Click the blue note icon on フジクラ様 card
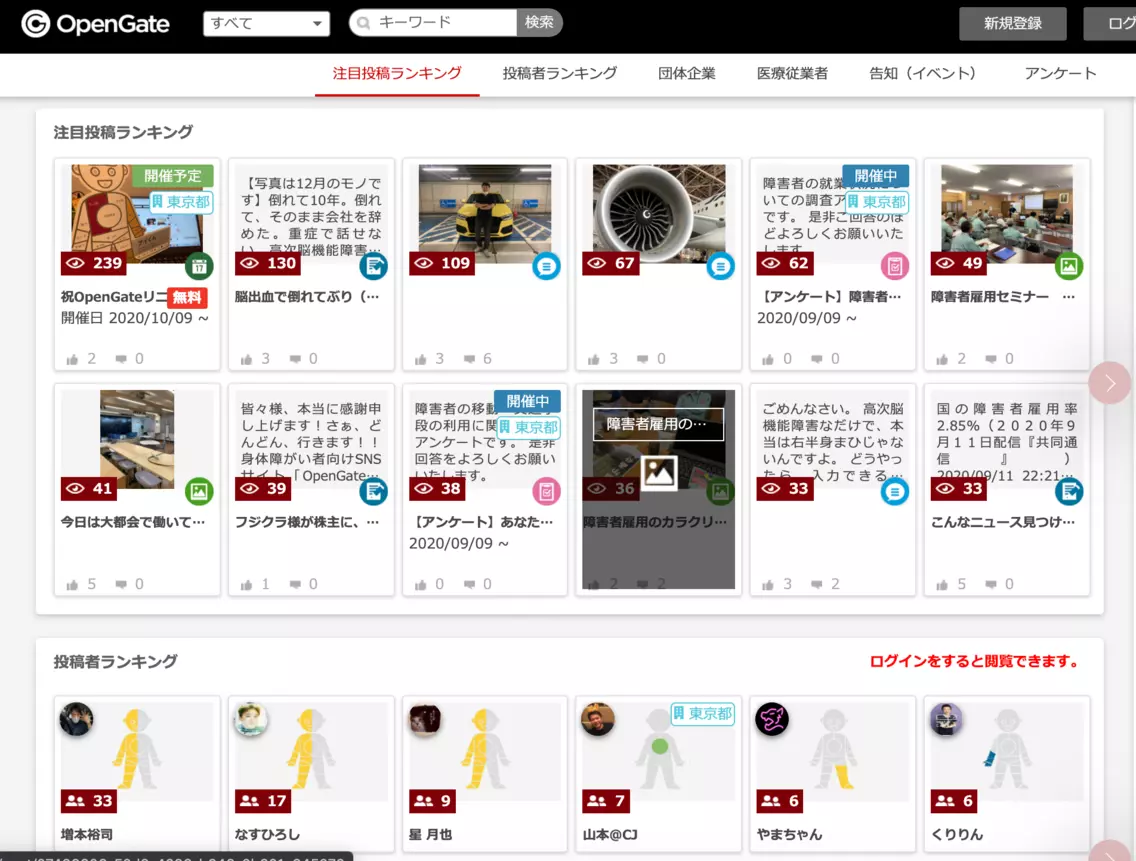The image size is (1136, 861). 373,491
